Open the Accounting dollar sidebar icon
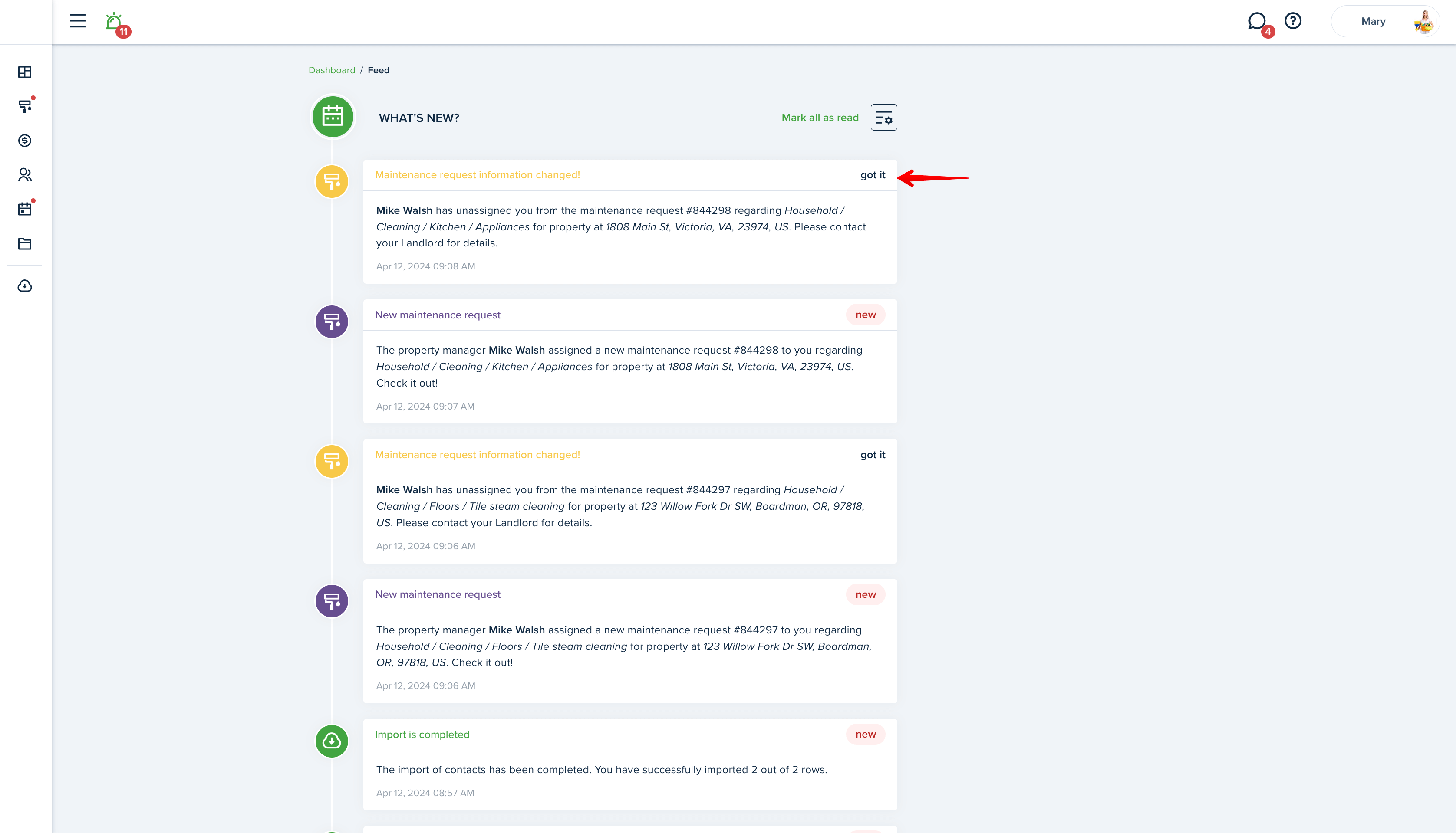 coord(25,141)
